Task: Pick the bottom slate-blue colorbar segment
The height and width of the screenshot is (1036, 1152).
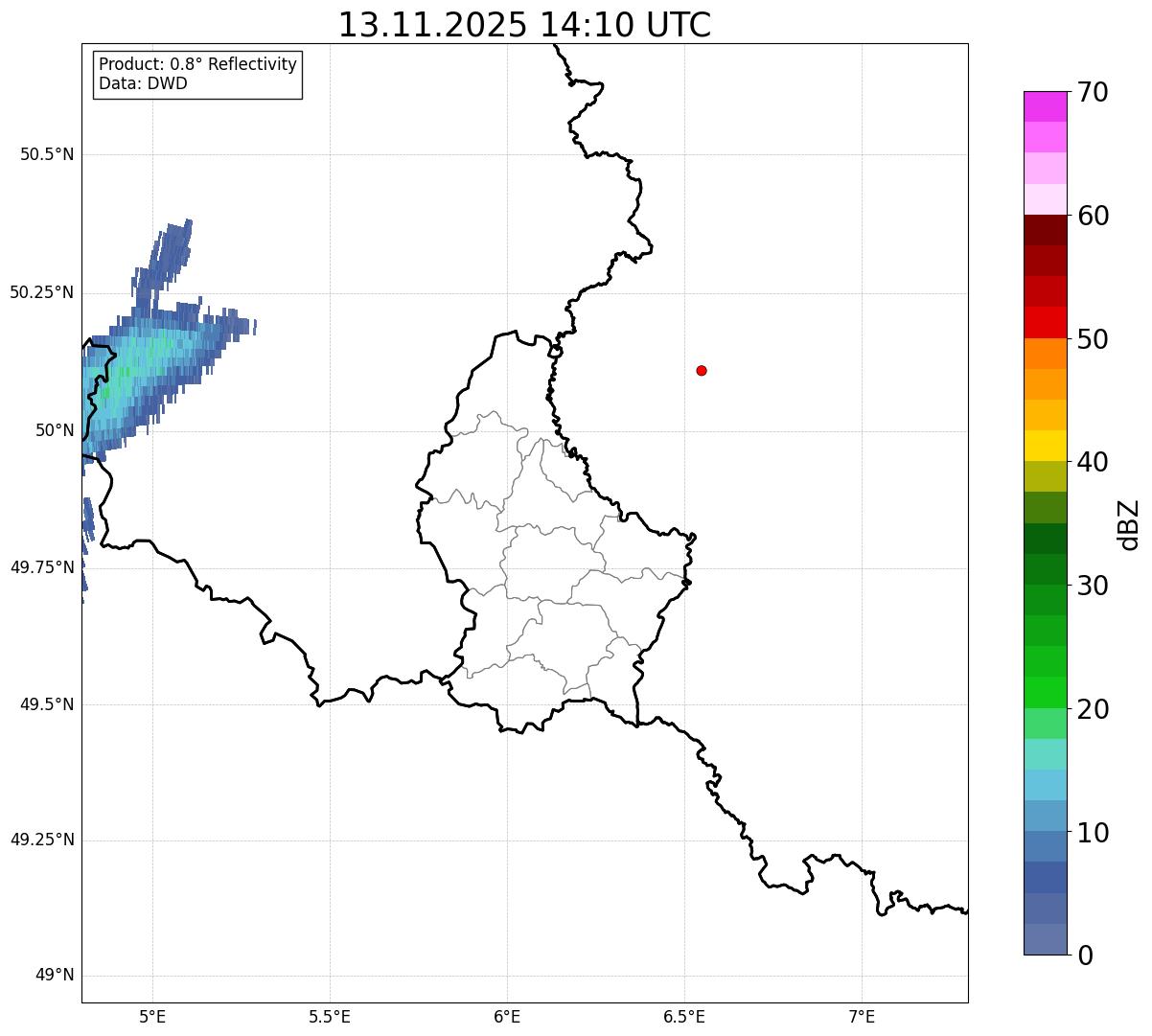Action: (1045, 939)
